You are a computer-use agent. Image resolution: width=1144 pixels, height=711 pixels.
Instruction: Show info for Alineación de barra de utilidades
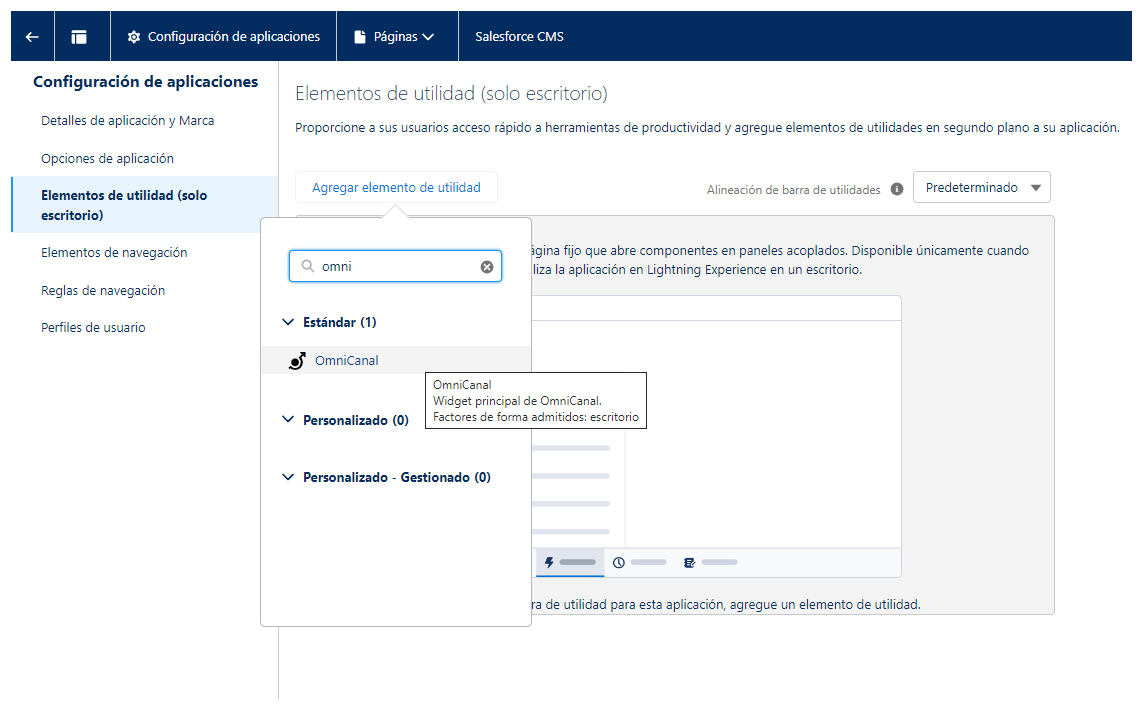pos(897,189)
